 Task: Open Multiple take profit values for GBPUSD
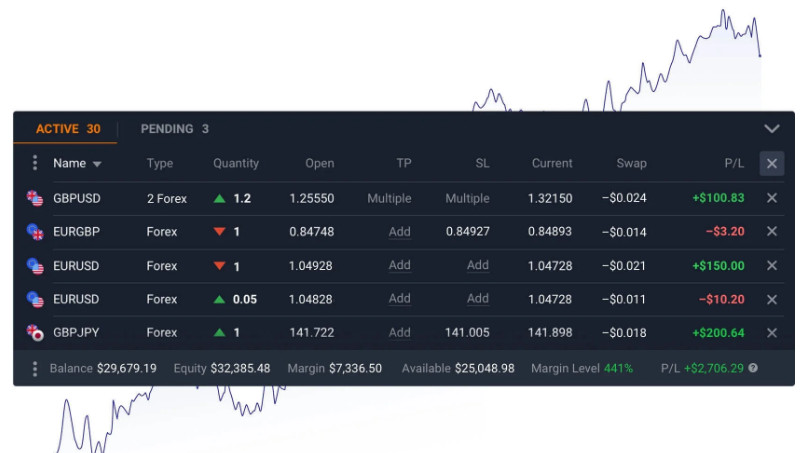[389, 198]
